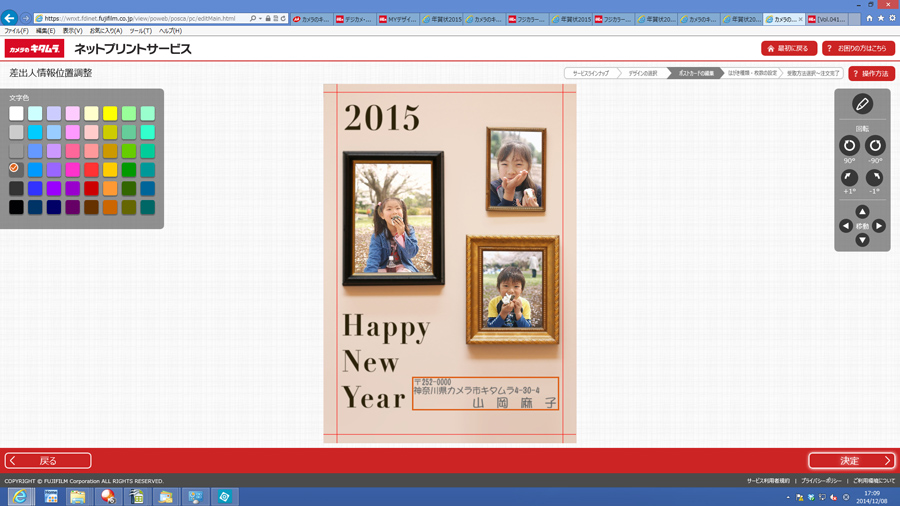Choose the bright yellow text color swatch
This screenshot has height=506, width=900.
110,114
